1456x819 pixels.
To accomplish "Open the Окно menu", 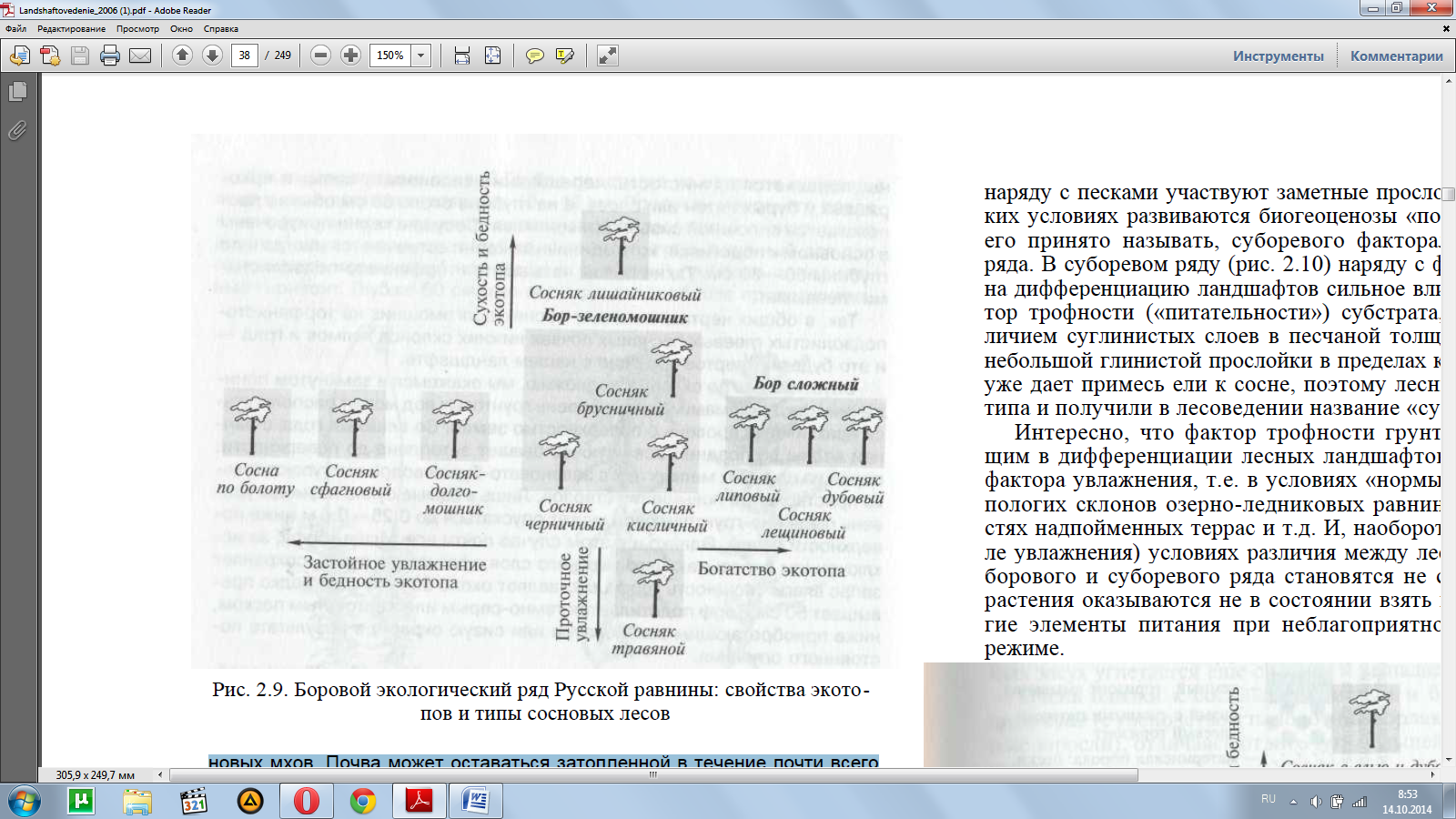I will click(181, 28).
